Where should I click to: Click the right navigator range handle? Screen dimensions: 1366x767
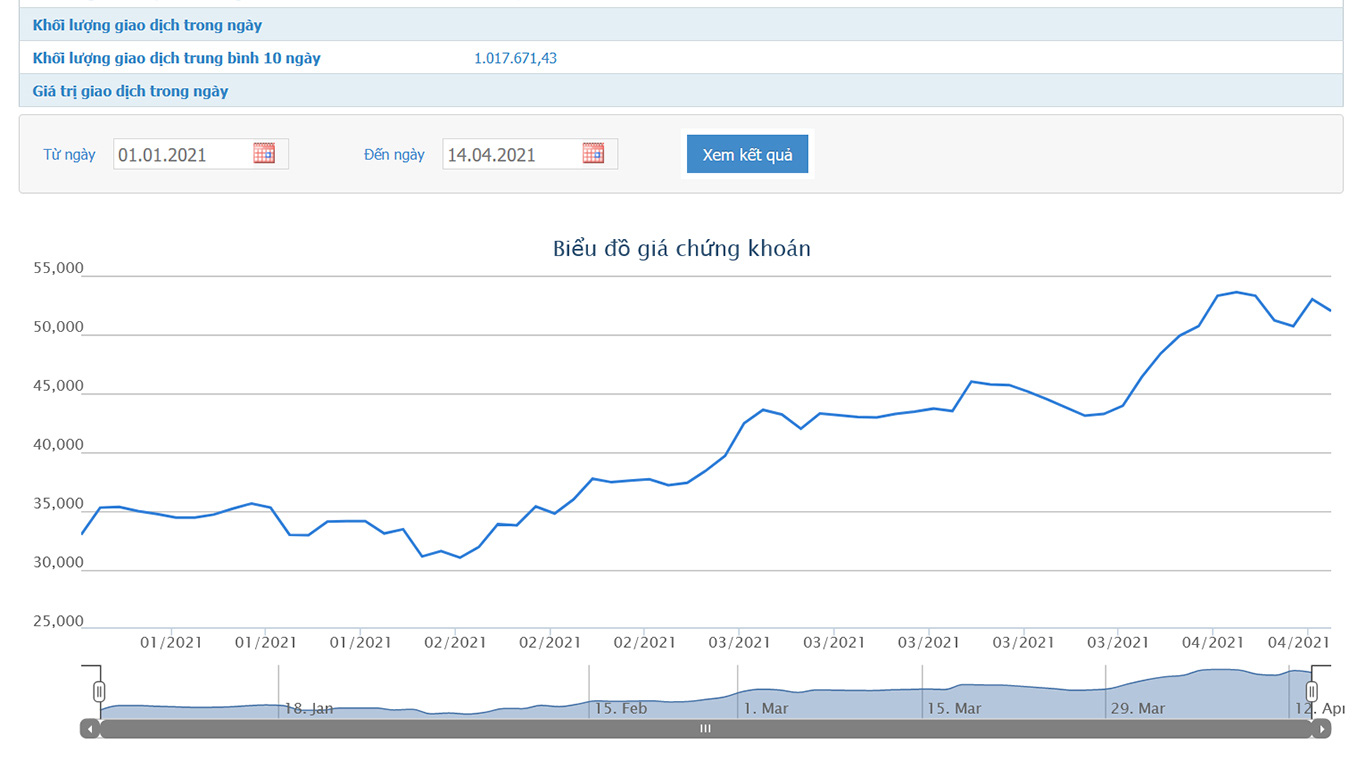click(1312, 691)
